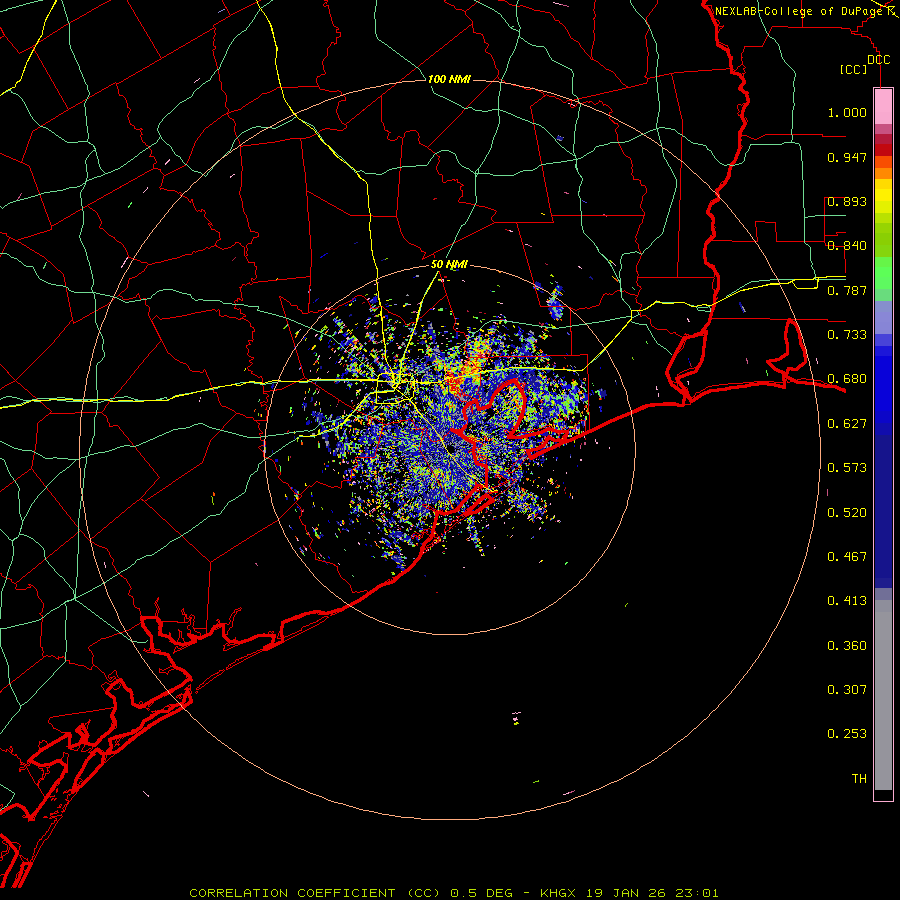Click the [CC] units label
This screenshot has height=900, width=900.
(854, 69)
